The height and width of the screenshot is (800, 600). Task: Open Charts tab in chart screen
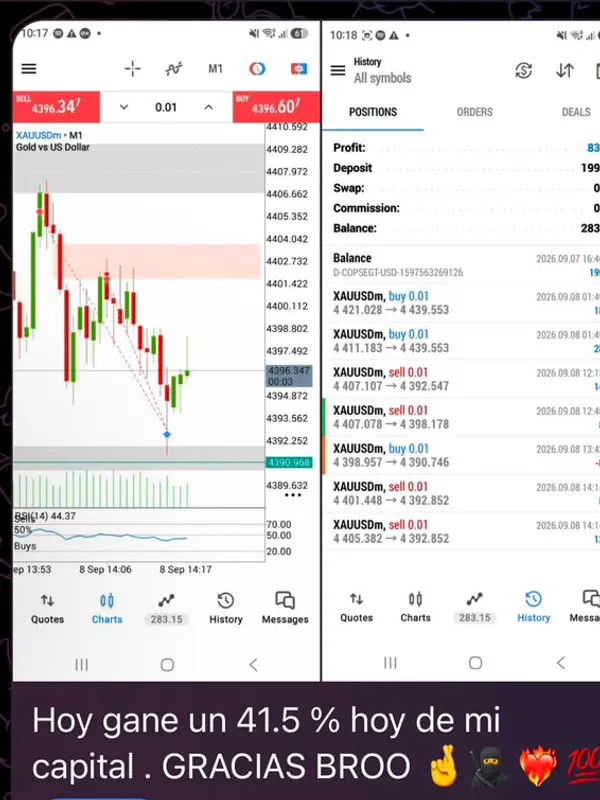(x=107, y=609)
